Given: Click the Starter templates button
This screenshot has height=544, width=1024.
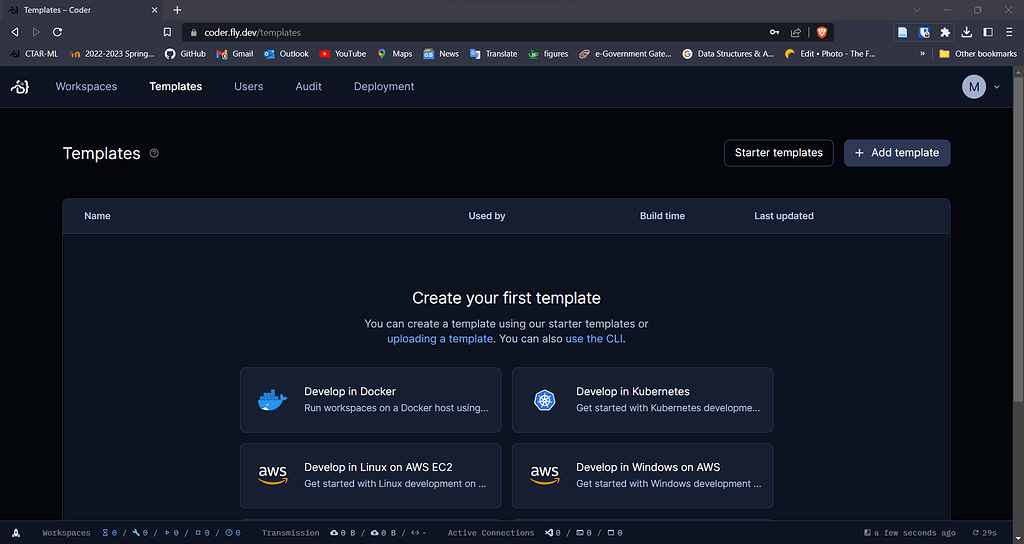Looking at the screenshot, I should (778, 153).
